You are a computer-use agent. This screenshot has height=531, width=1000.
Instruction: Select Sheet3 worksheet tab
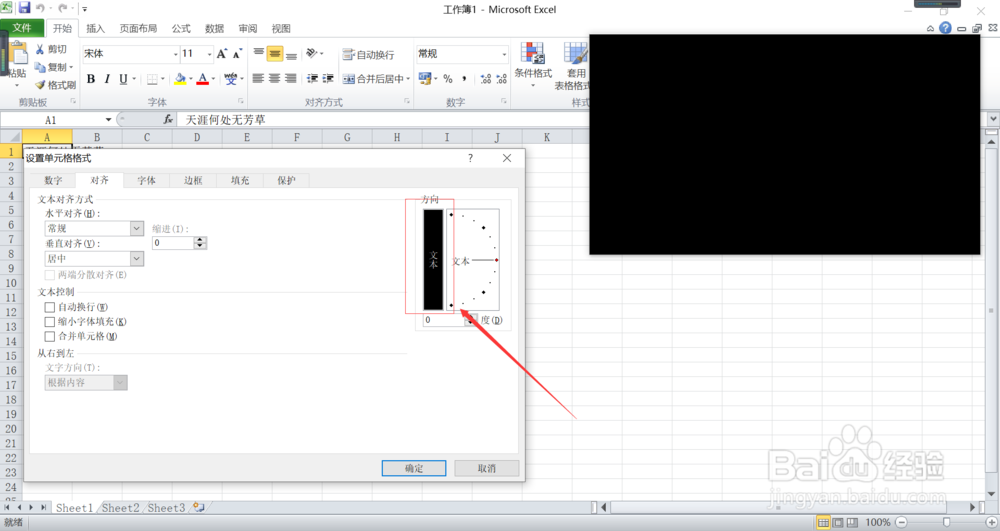tap(166, 507)
